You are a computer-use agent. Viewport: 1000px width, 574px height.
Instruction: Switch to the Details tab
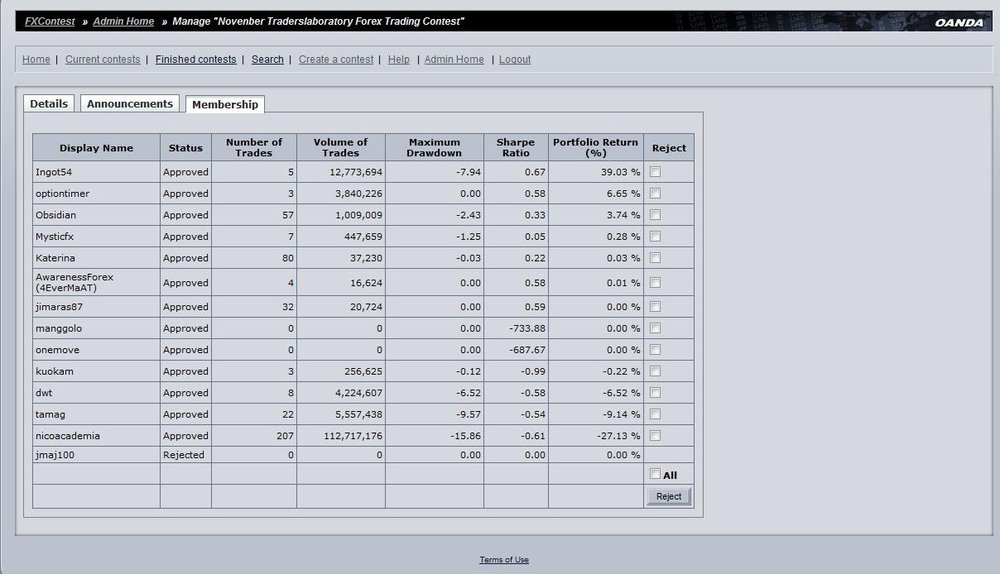(x=48, y=103)
